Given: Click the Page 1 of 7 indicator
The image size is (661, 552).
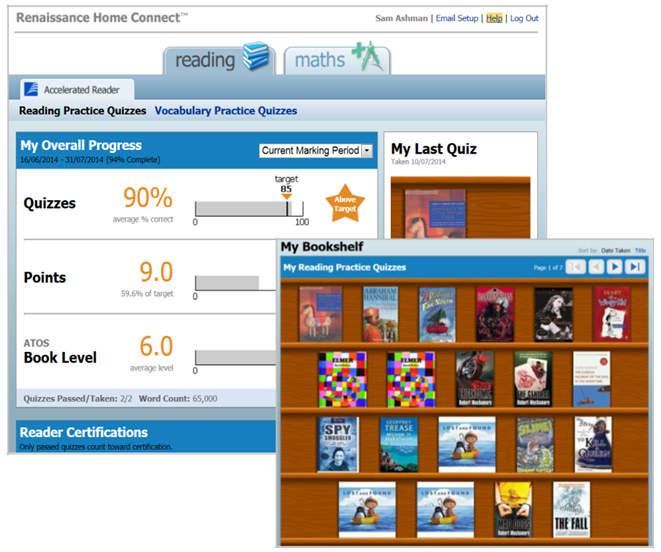Looking at the screenshot, I should coord(548,267).
